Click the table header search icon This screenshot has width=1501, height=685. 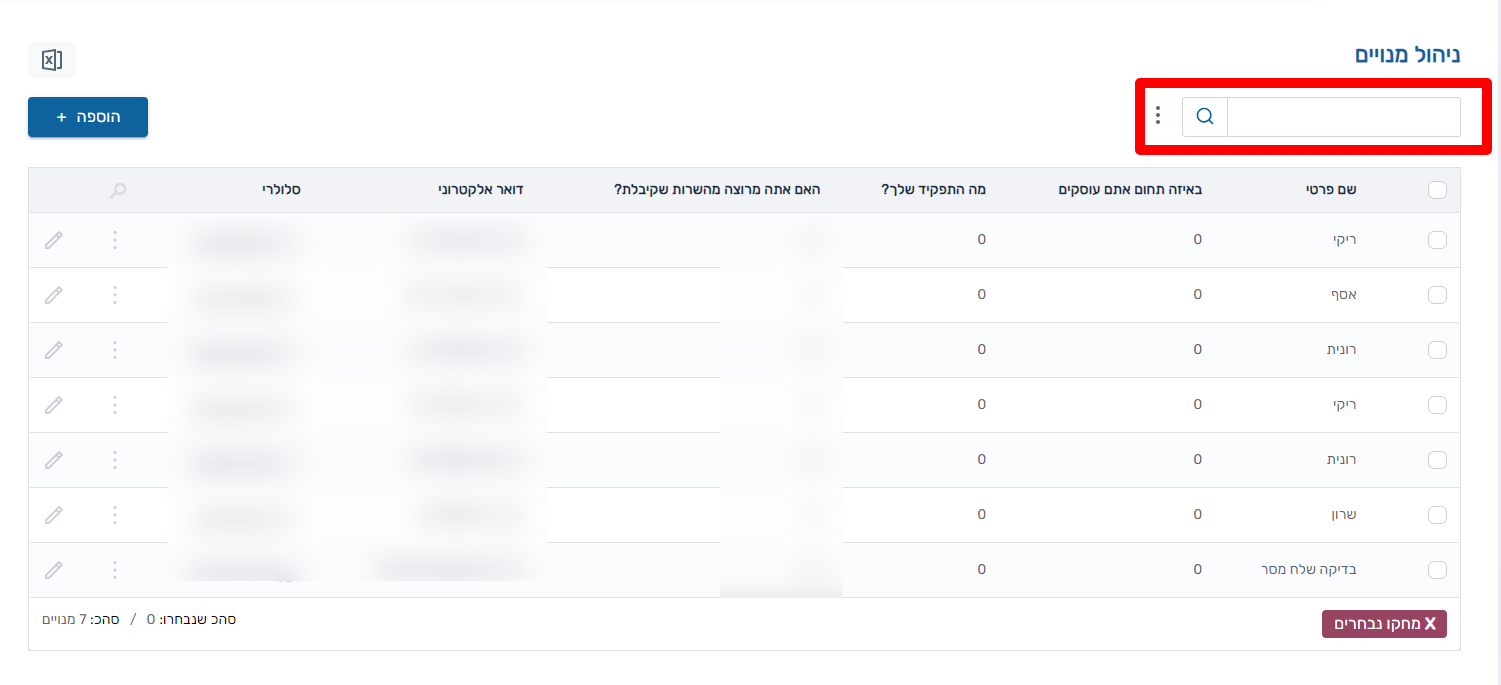pos(118,190)
